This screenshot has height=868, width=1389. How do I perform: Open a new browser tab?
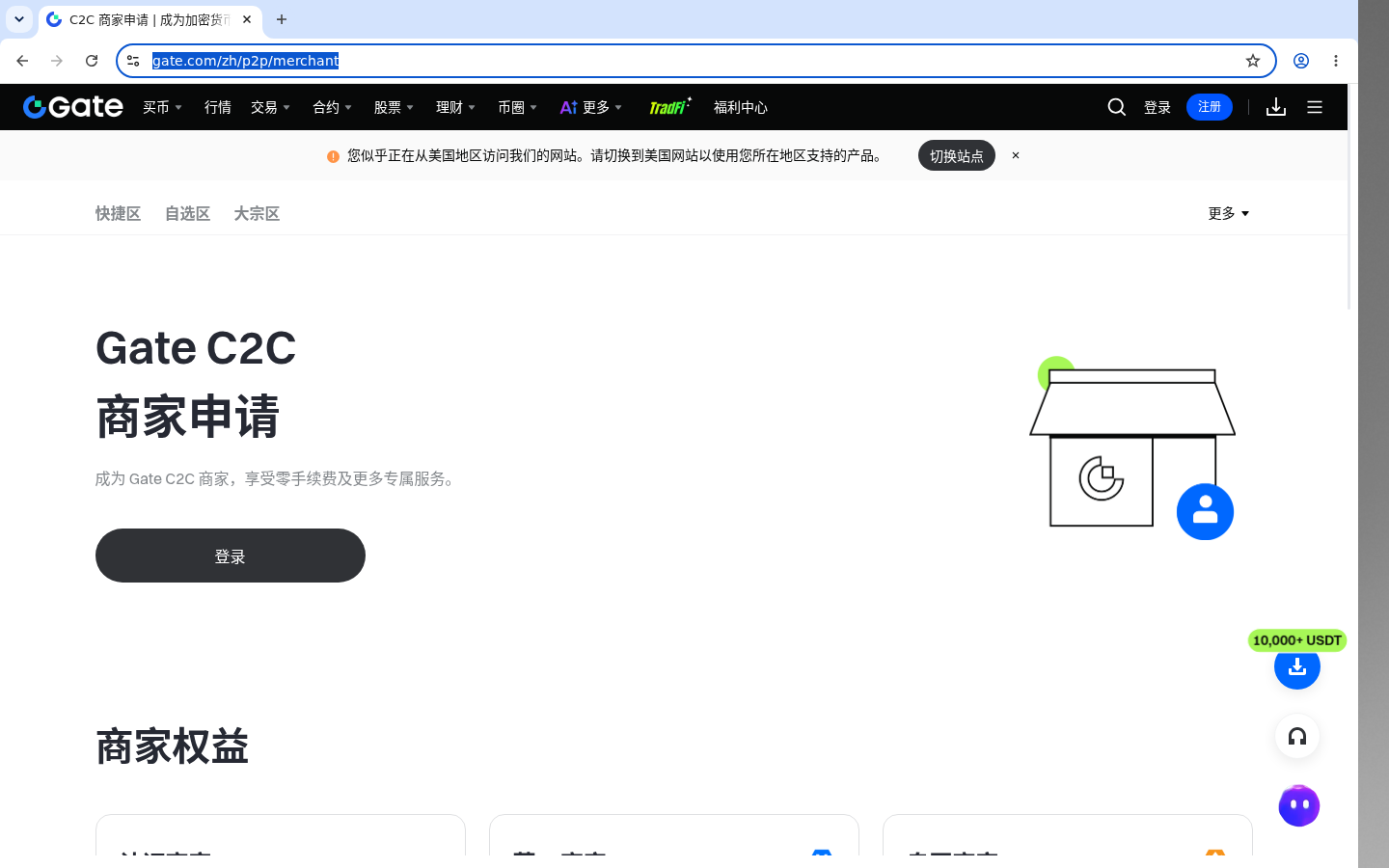[x=282, y=19]
